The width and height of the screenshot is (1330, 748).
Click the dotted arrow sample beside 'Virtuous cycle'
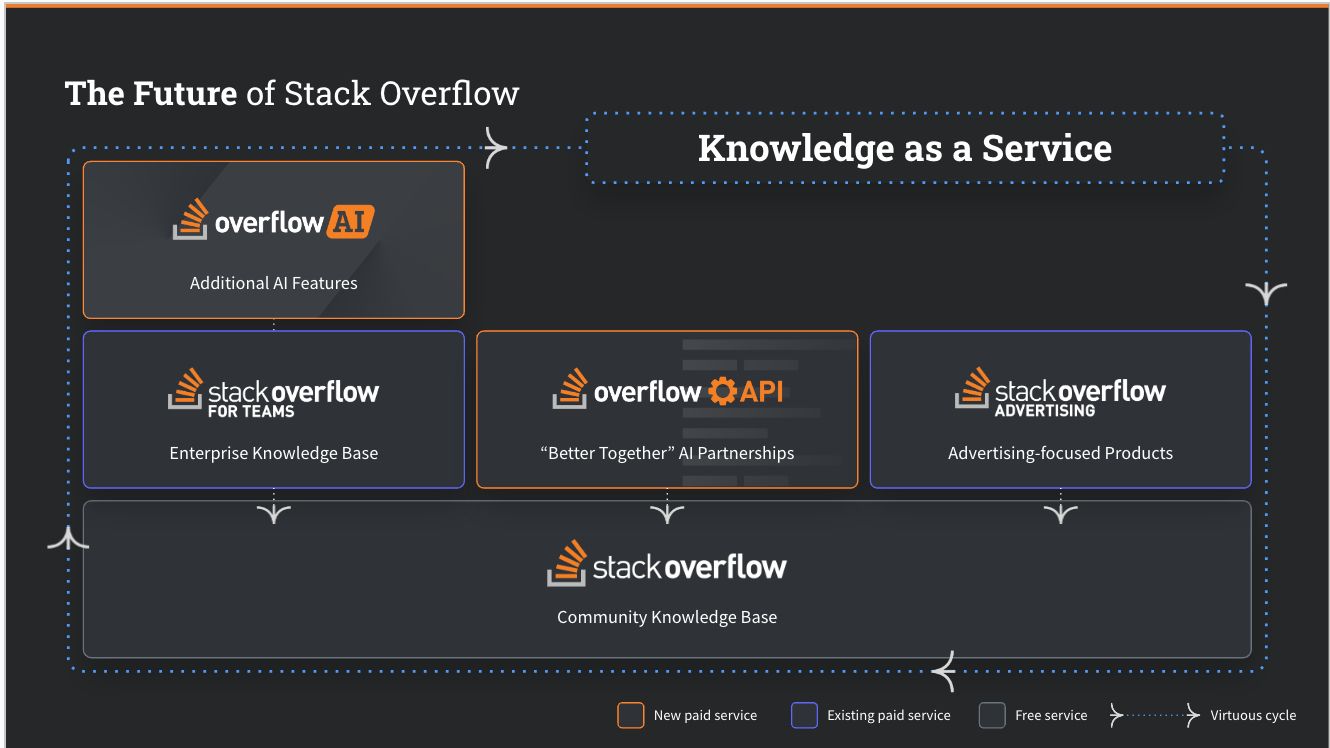pyautogui.click(x=1155, y=715)
